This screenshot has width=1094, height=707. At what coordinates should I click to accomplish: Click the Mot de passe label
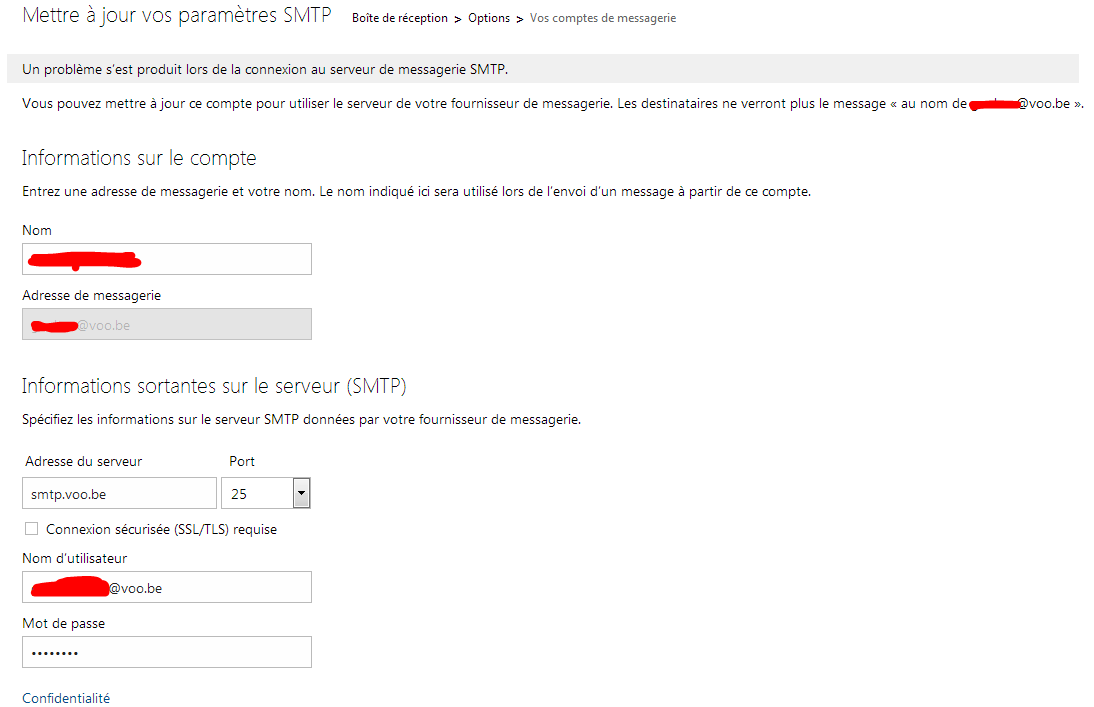pos(63,623)
